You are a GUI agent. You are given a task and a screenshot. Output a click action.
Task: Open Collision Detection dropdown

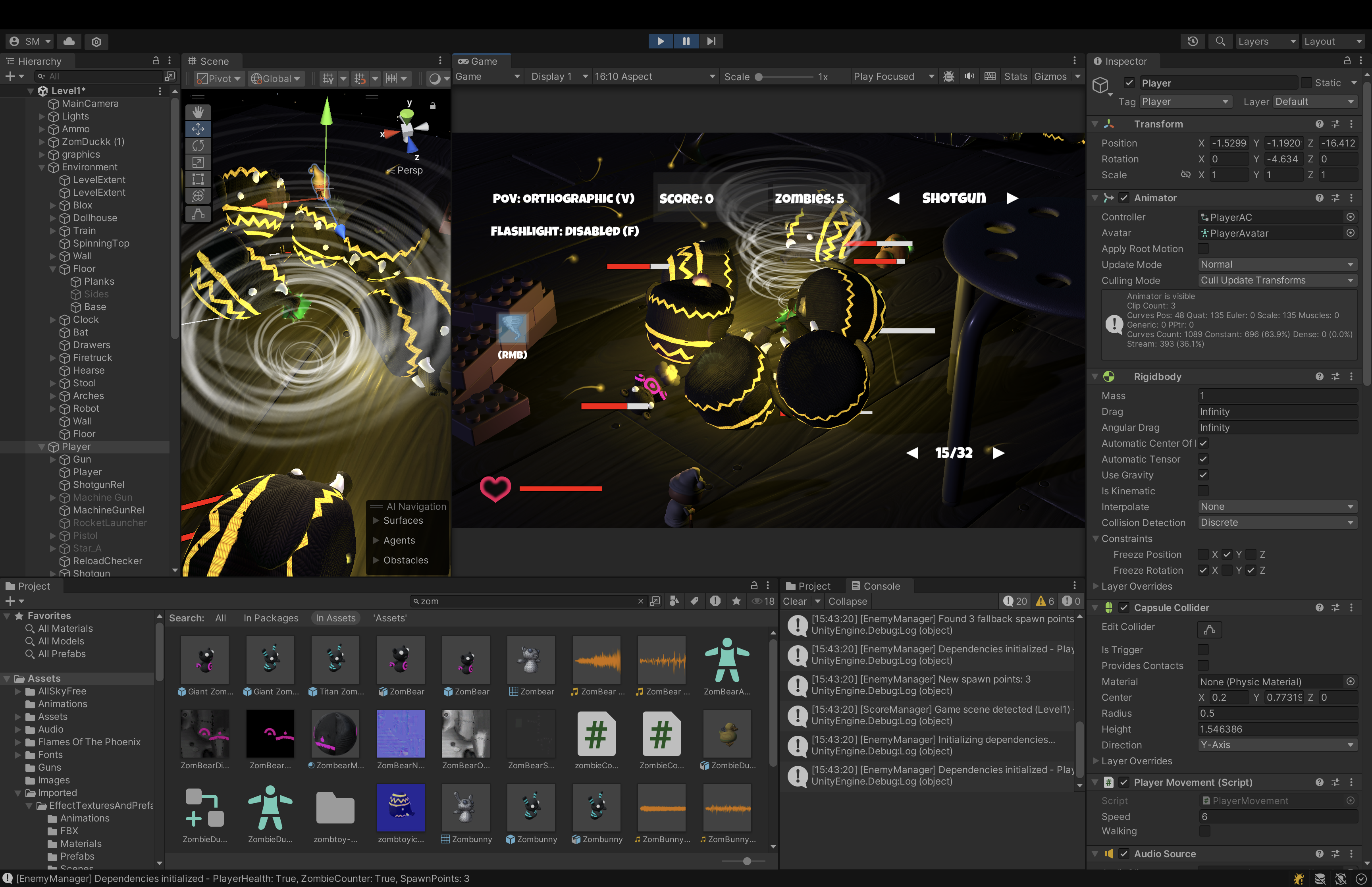pyautogui.click(x=1276, y=523)
